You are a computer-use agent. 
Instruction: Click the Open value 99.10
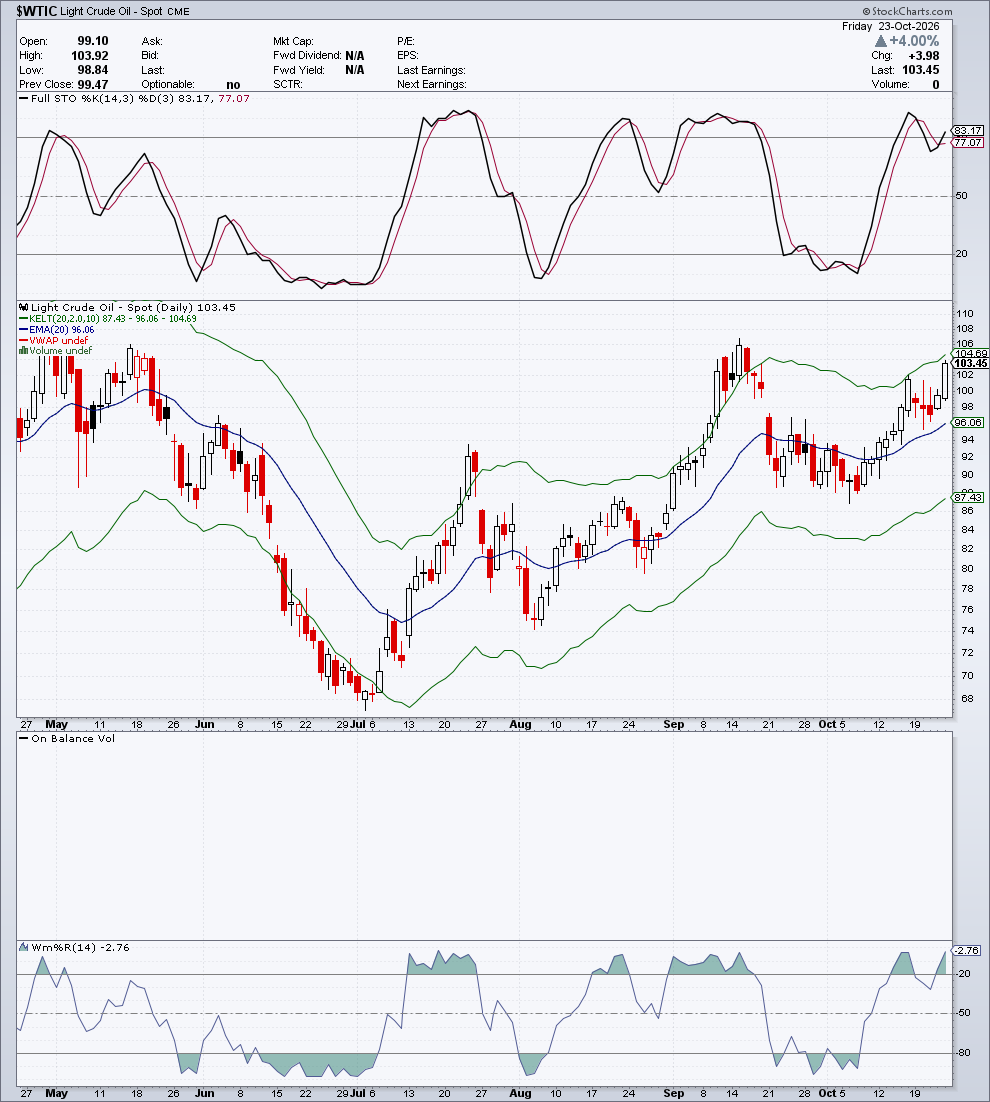(93, 41)
